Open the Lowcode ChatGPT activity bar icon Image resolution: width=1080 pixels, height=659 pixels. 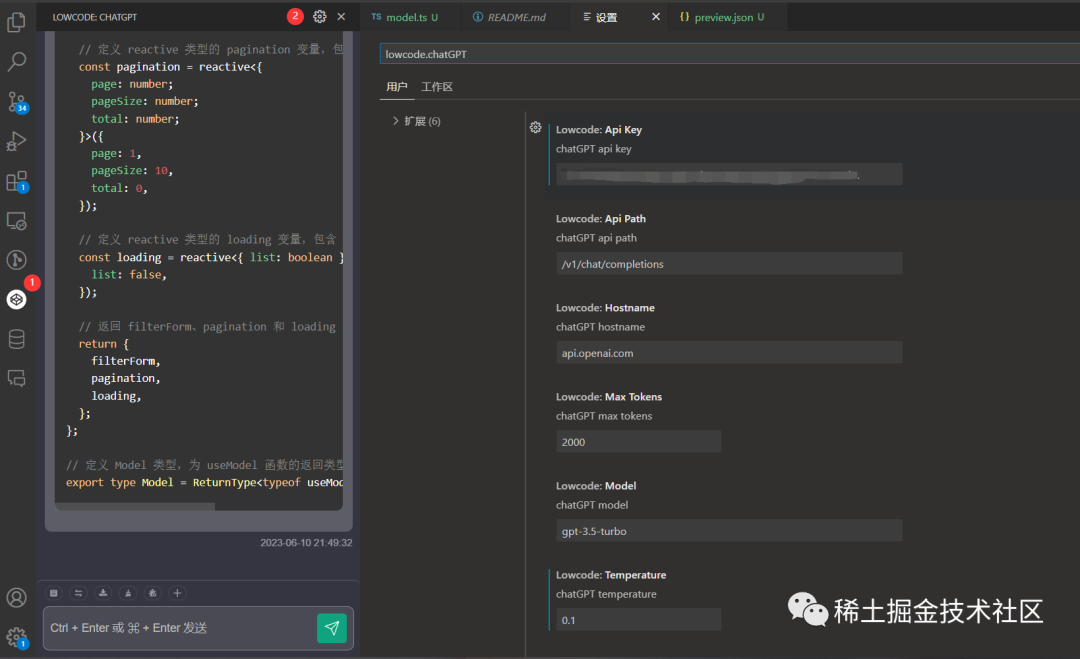coord(17,300)
